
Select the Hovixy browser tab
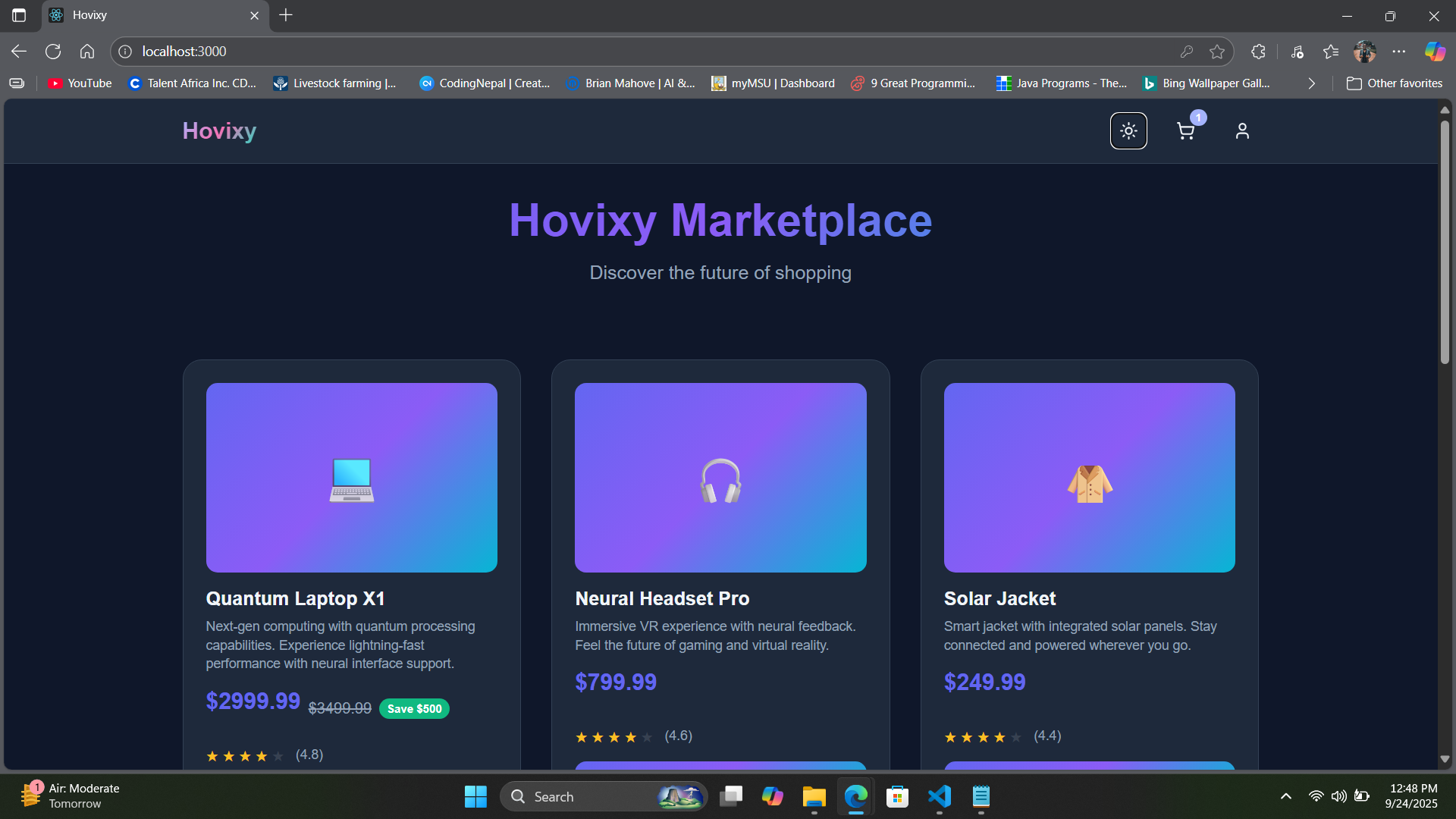pos(155,15)
